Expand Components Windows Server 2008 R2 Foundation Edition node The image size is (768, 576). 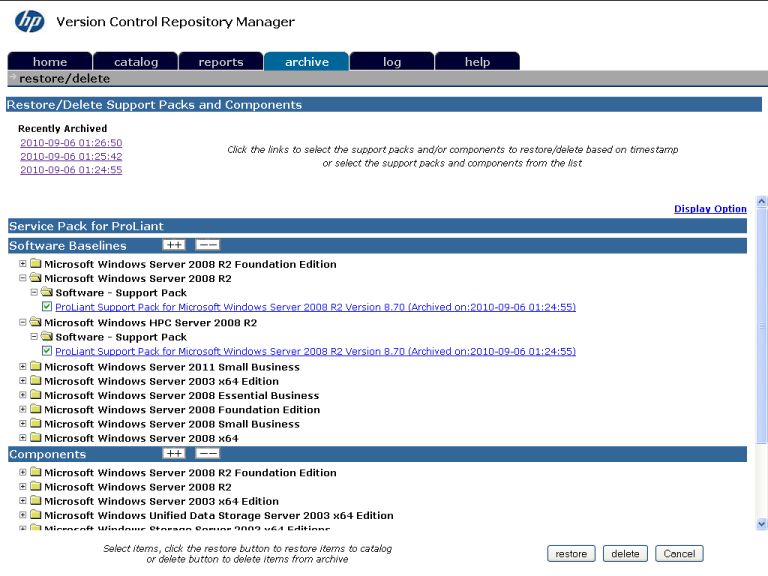[23, 472]
